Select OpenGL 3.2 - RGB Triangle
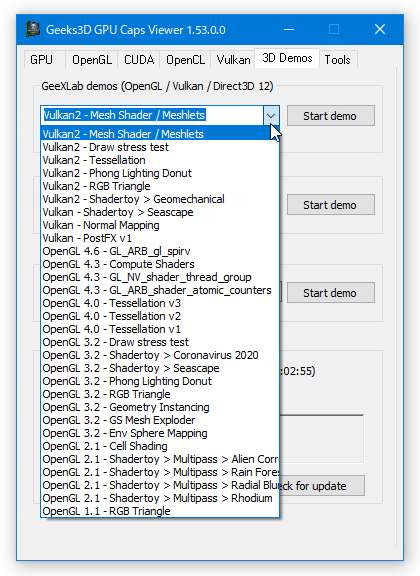 (160, 394)
